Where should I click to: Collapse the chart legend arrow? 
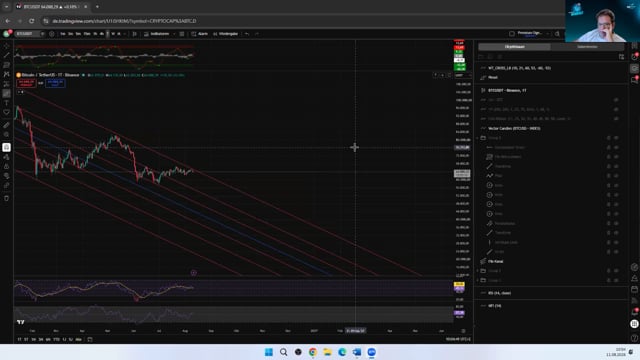pyautogui.click(x=20, y=92)
